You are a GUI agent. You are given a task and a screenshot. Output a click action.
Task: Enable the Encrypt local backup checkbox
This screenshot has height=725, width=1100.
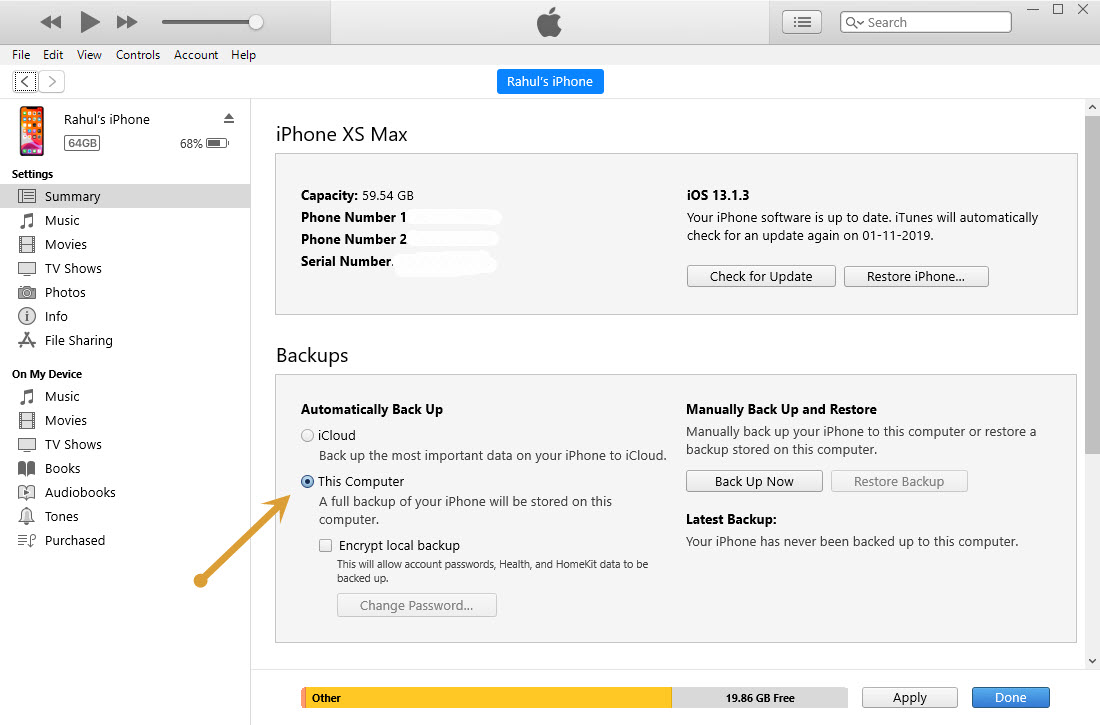coord(326,545)
